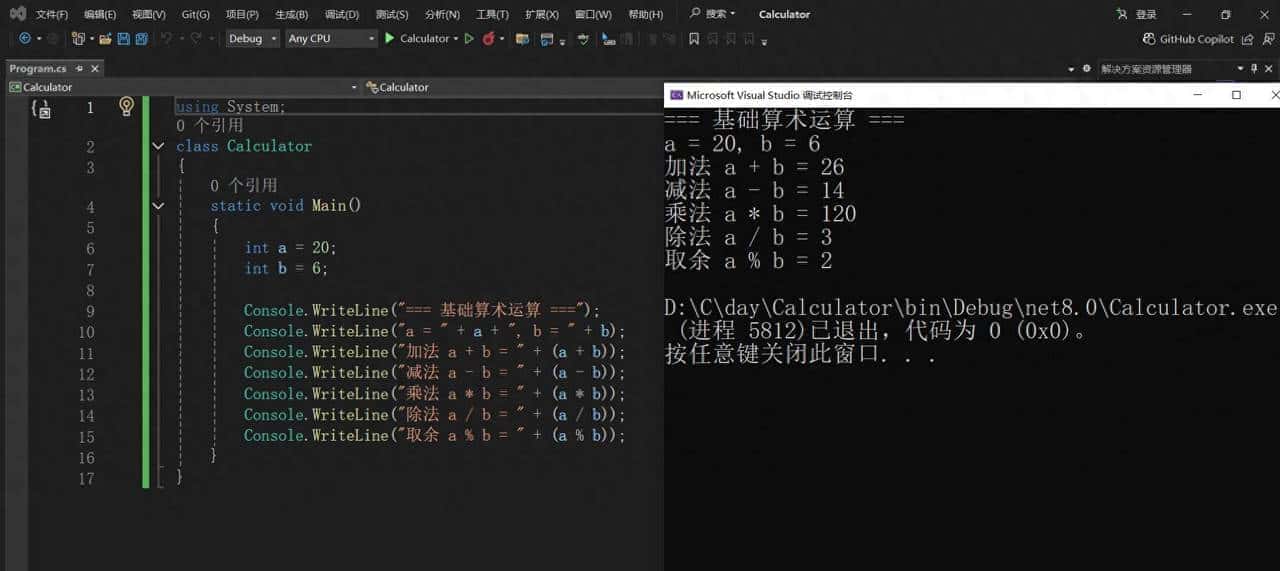Viewport: 1280px width, 571px height.
Task: Open the 窗口(W) menu
Action: [x=593, y=14]
